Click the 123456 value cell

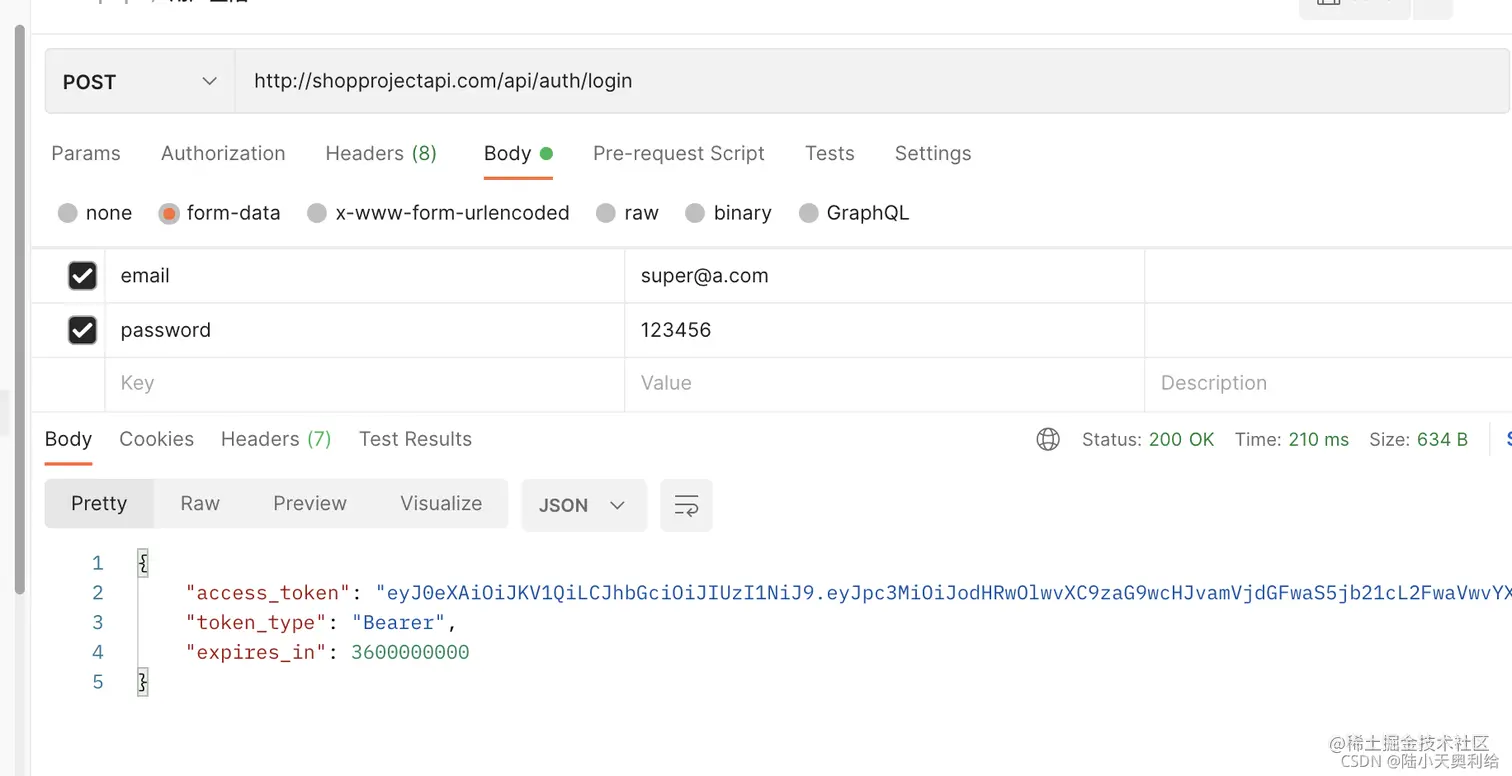[x=884, y=330]
